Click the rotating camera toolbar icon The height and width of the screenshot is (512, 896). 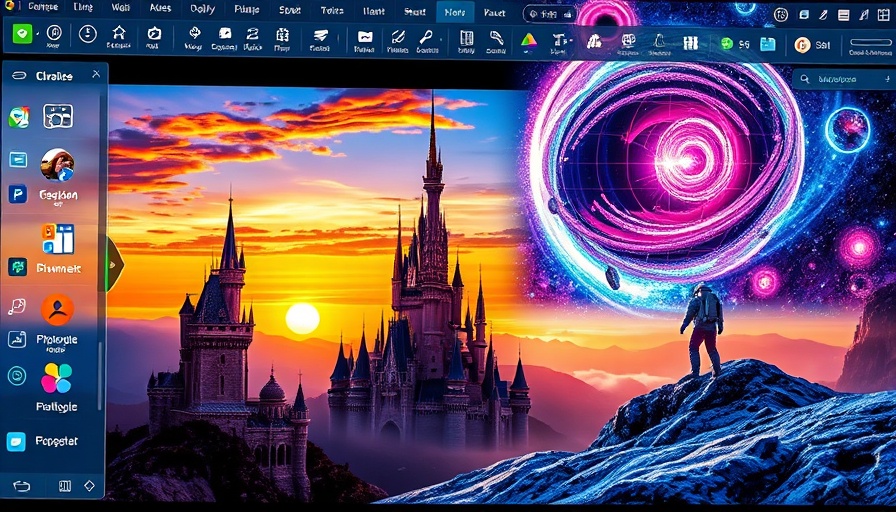[154, 33]
